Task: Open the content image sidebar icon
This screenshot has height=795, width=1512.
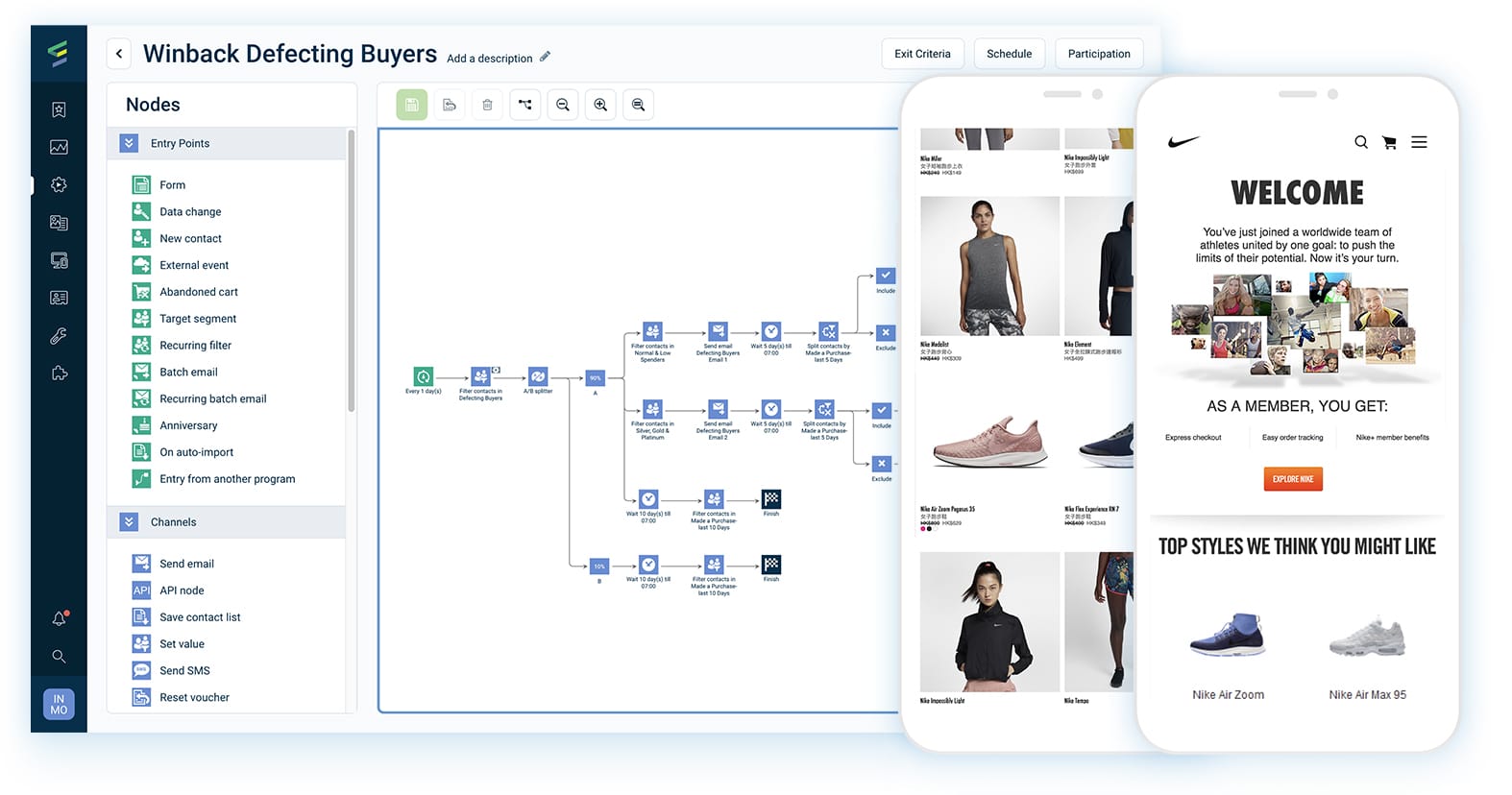Action: 59,223
